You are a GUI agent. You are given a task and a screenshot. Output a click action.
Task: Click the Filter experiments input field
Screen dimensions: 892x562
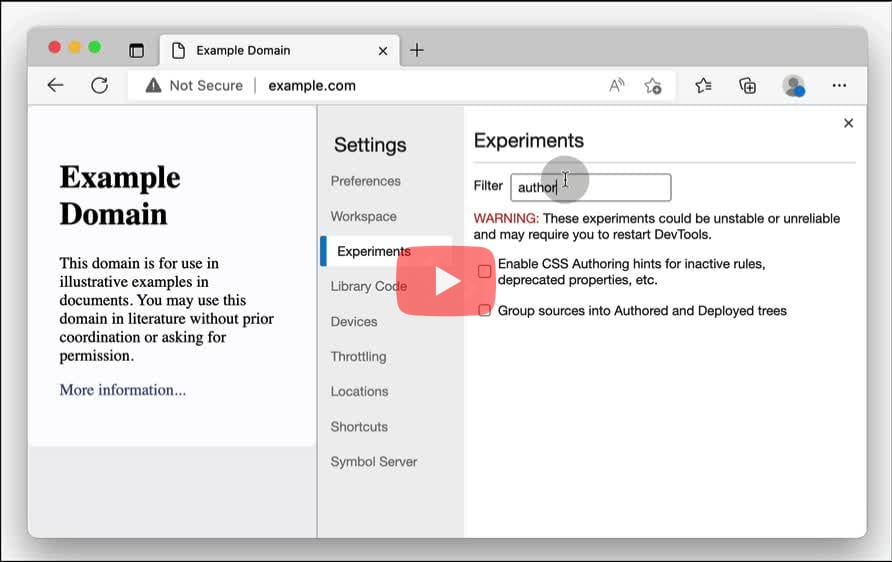[x=590, y=187]
